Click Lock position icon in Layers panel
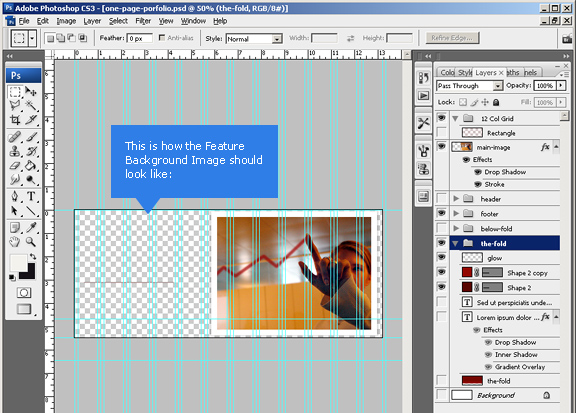Screen dimensions: 576x413 [x=485, y=102]
